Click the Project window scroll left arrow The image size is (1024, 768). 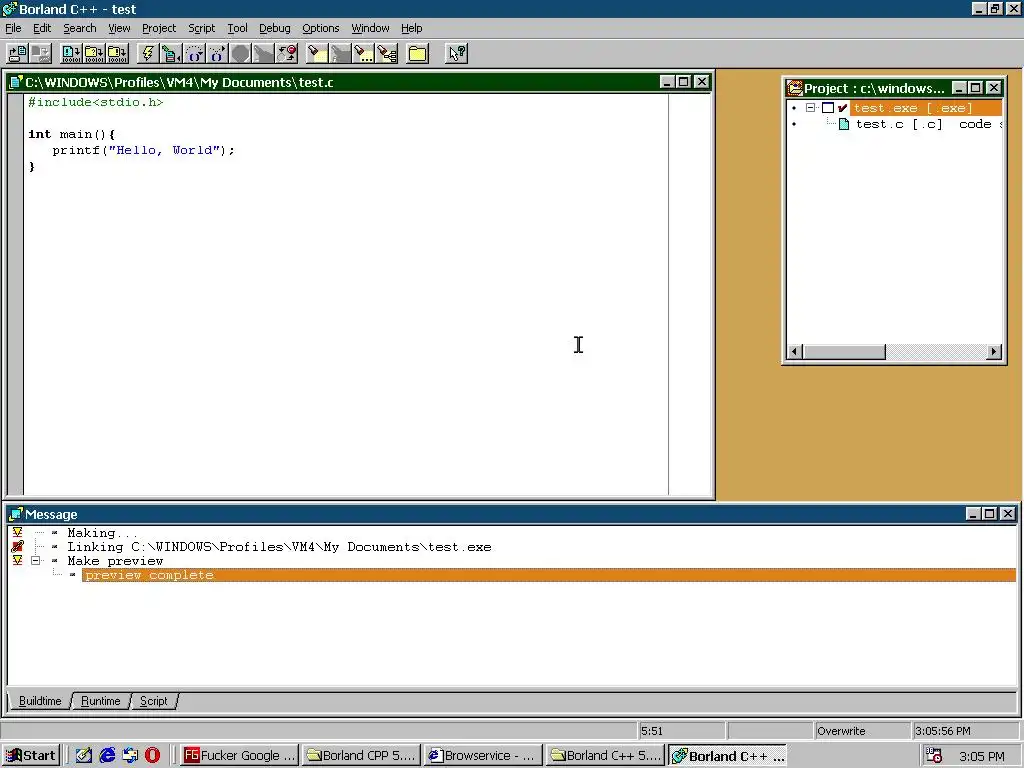(x=795, y=351)
